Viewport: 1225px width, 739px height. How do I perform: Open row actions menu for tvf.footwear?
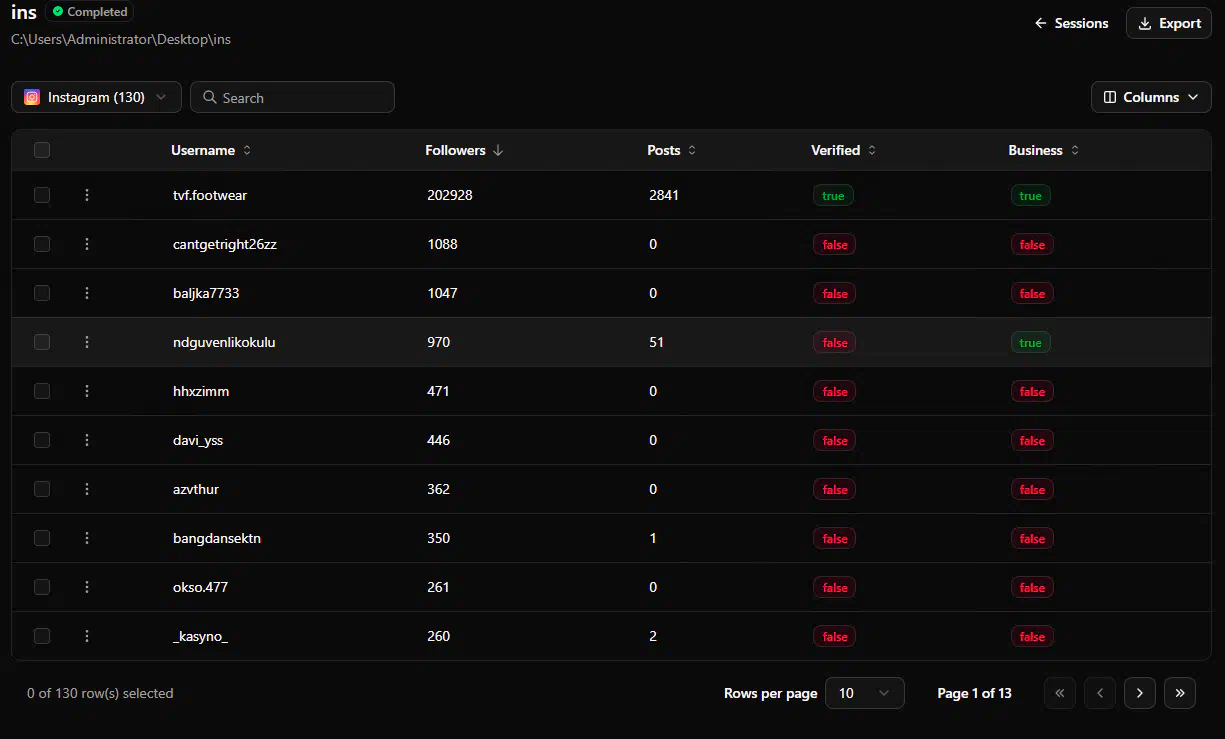pyautogui.click(x=87, y=195)
